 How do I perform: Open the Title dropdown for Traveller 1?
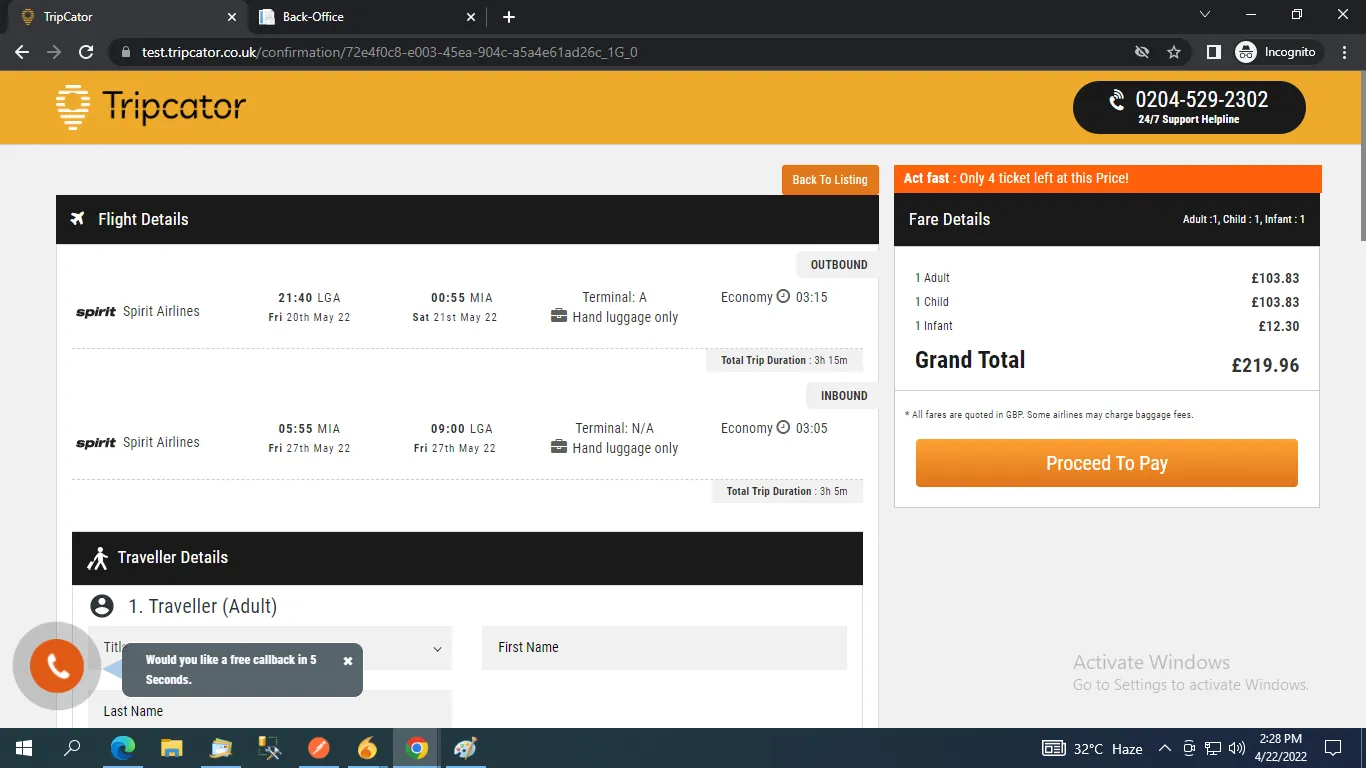click(x=270, y=648)
